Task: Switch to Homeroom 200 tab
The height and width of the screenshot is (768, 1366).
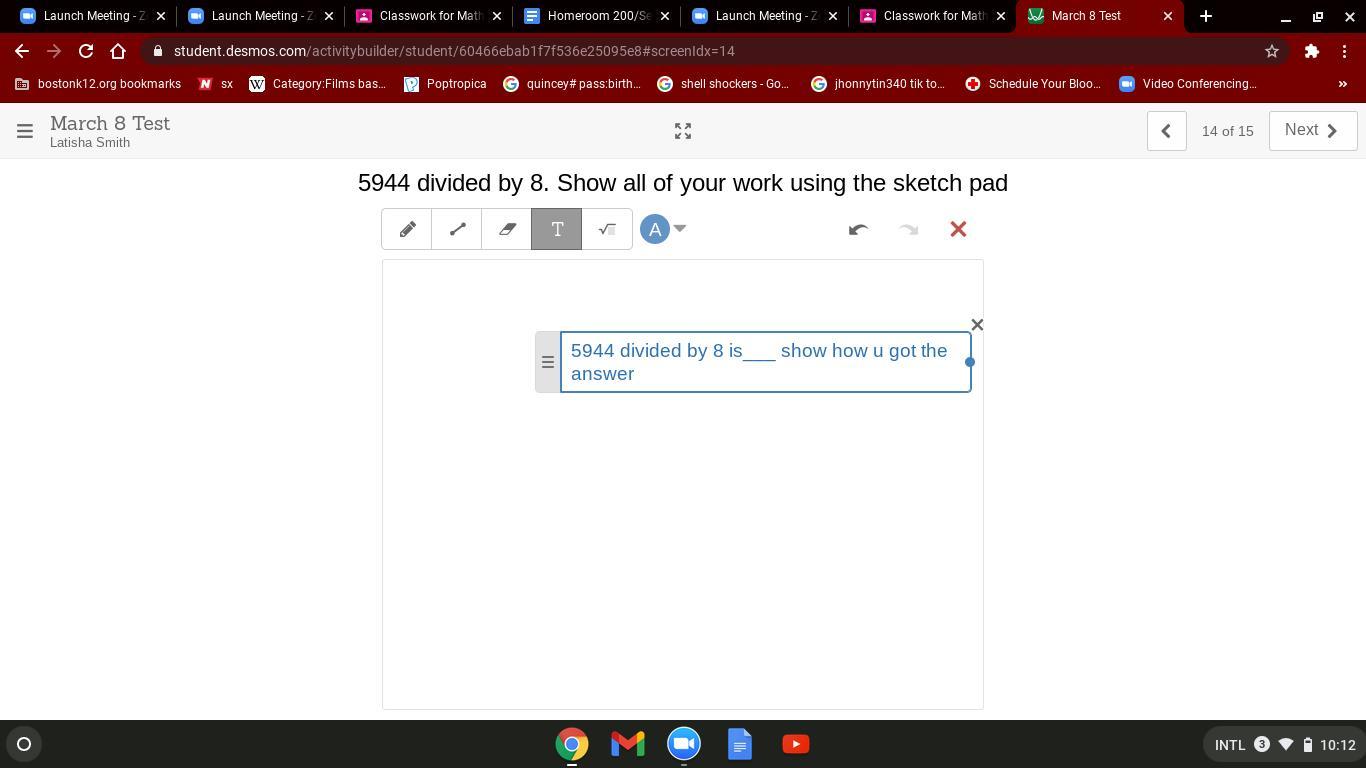Action: click(x=595, y=16)
